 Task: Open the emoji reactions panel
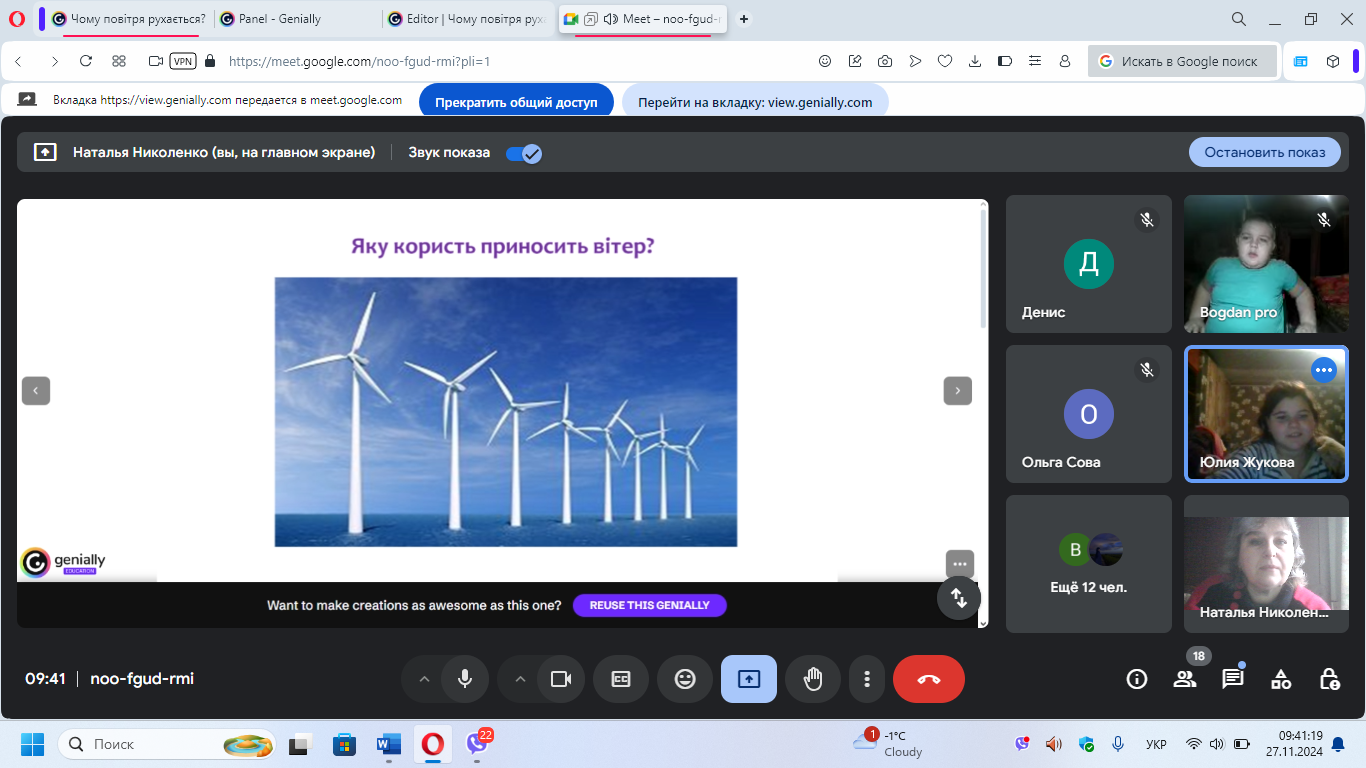685,679
